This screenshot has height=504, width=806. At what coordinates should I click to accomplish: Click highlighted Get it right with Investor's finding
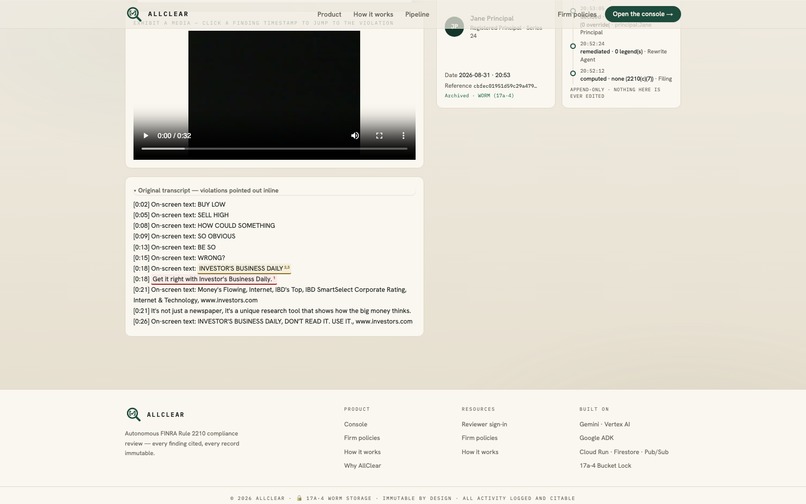(213, 279)
